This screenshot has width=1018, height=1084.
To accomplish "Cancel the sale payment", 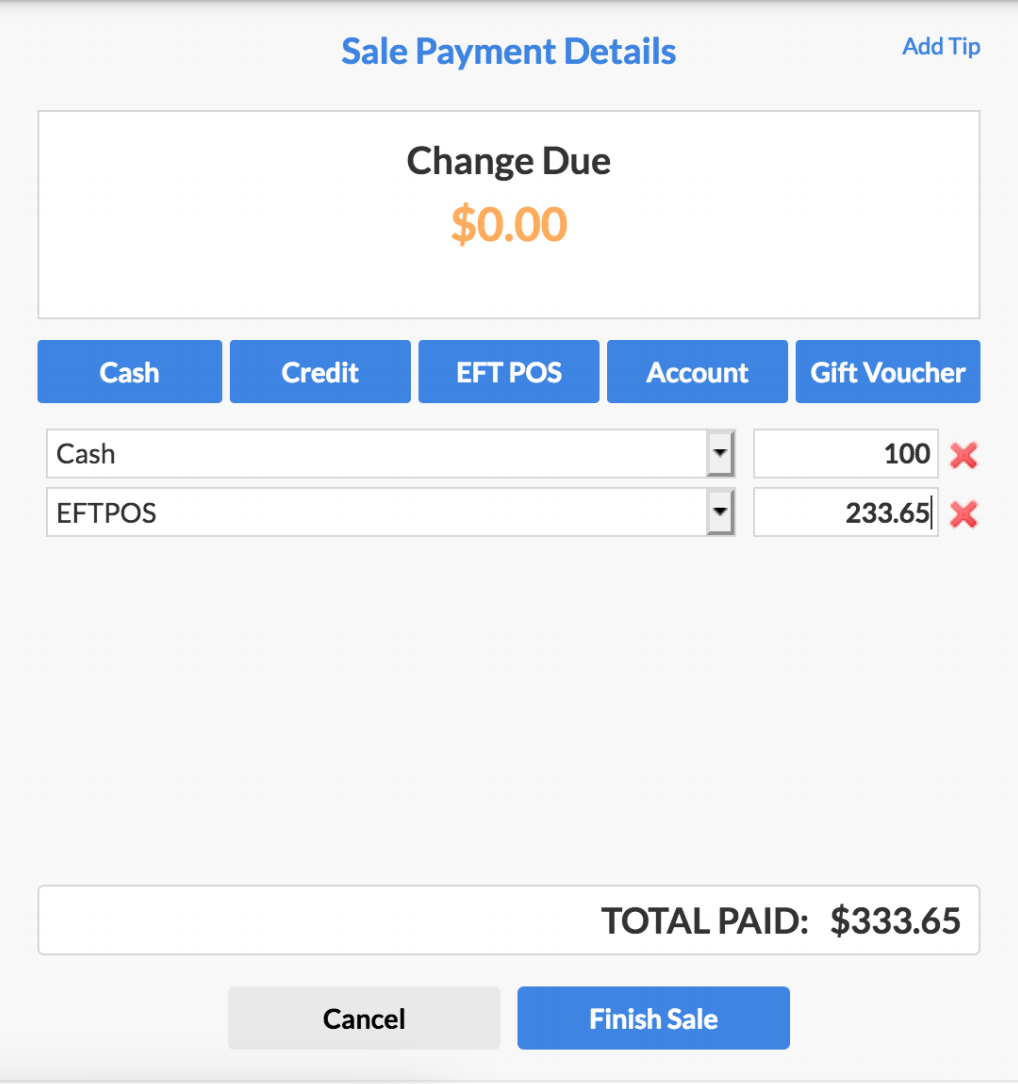I will pos(363,1017).
